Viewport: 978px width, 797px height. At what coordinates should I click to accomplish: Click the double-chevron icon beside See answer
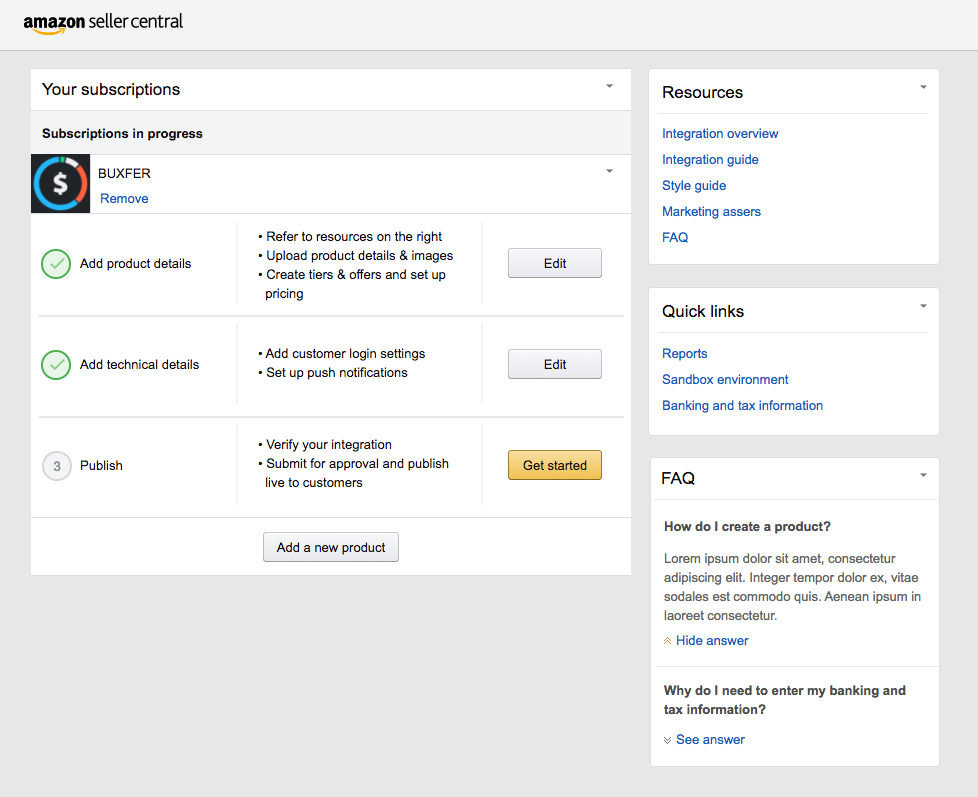(x=667, y=740)
